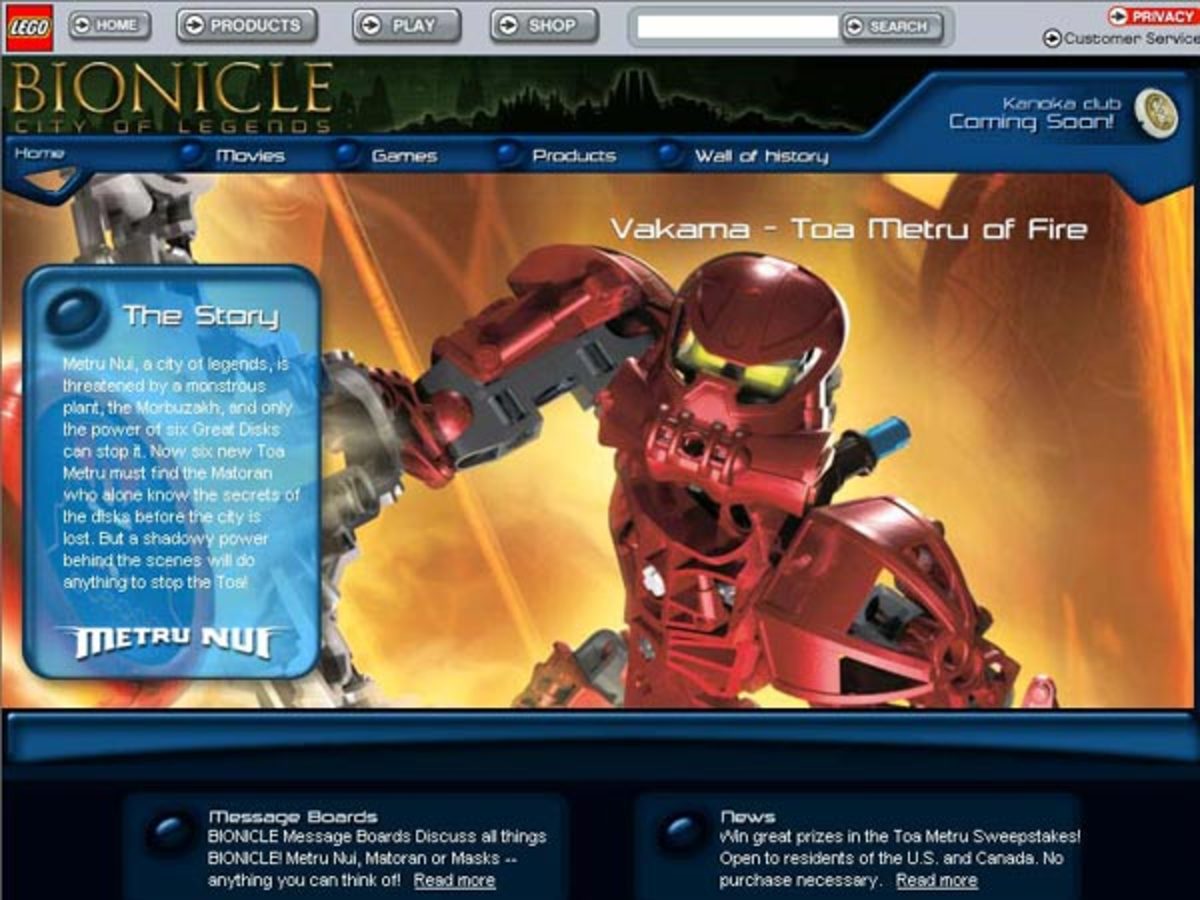The width and height of the screenshot is (1200, 900).
Task: Click the Read more link under News
Action: tap(936, 880)
